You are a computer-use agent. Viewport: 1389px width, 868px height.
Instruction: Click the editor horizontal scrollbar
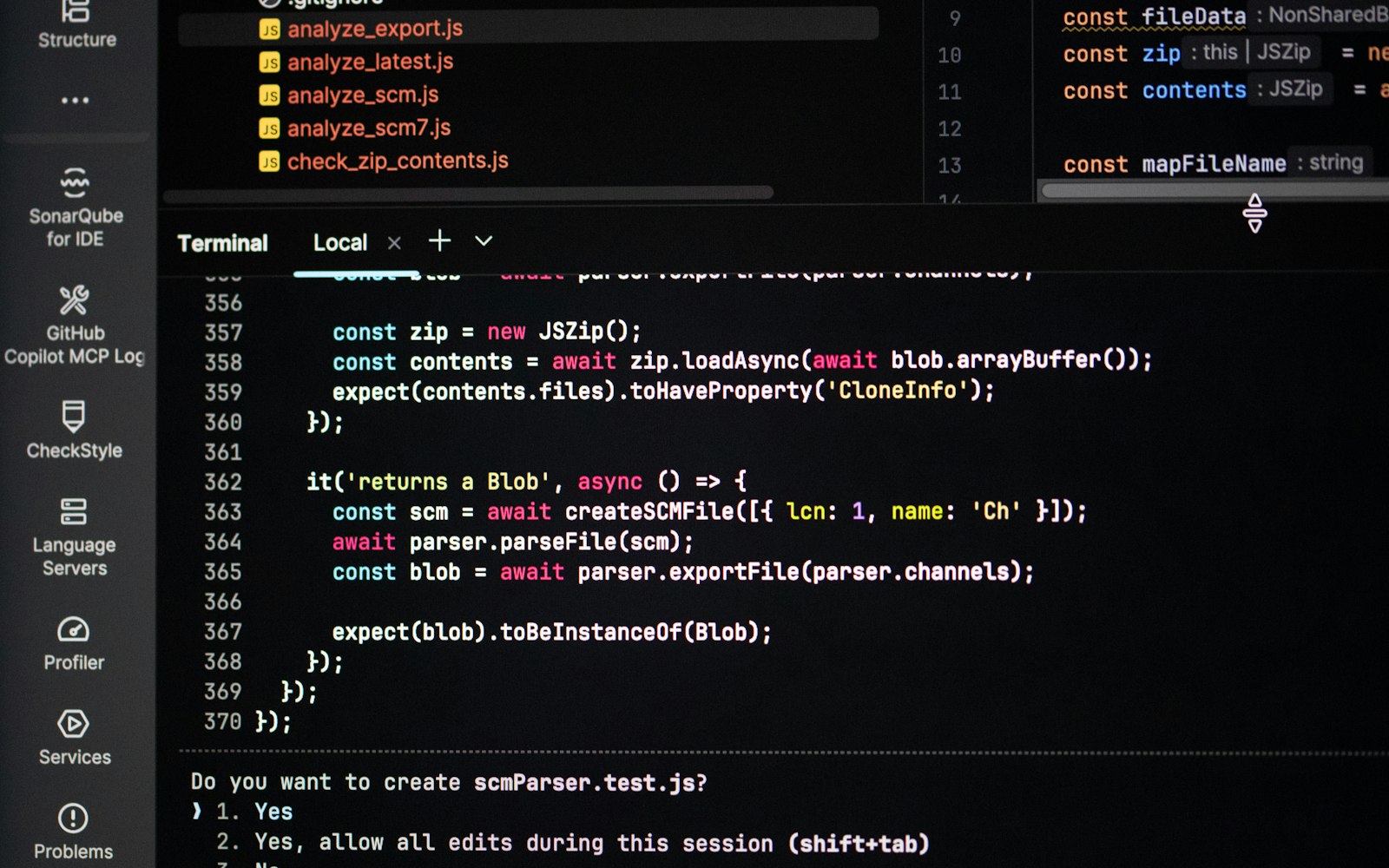pyautogui.click(x=1215, y=190)
